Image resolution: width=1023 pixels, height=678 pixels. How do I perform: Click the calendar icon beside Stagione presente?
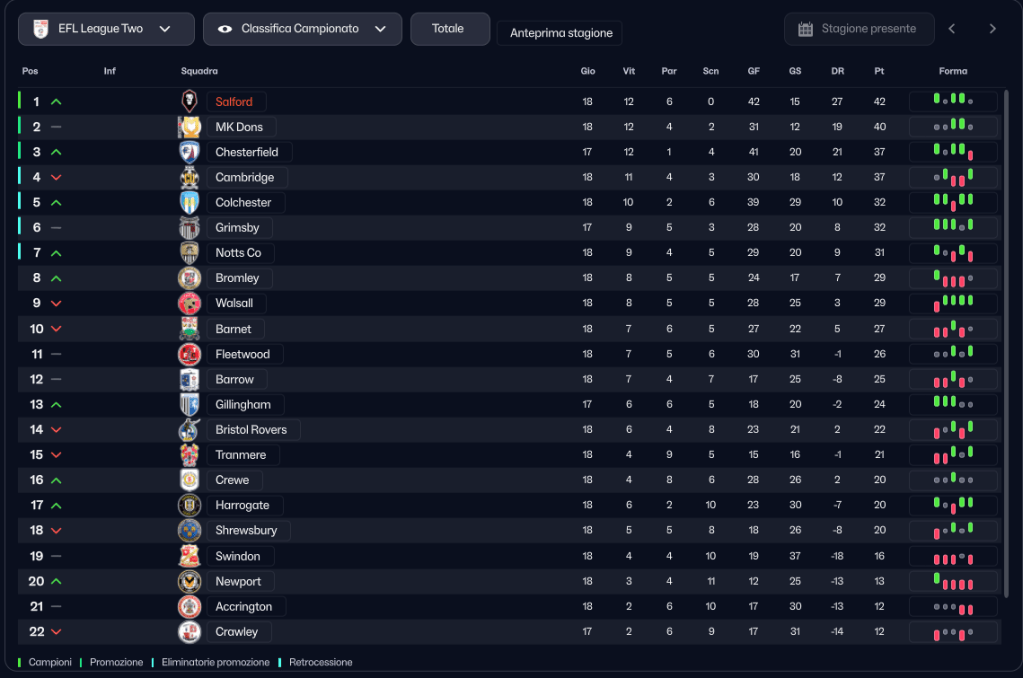pyautogui.click(x=805, y=29)
